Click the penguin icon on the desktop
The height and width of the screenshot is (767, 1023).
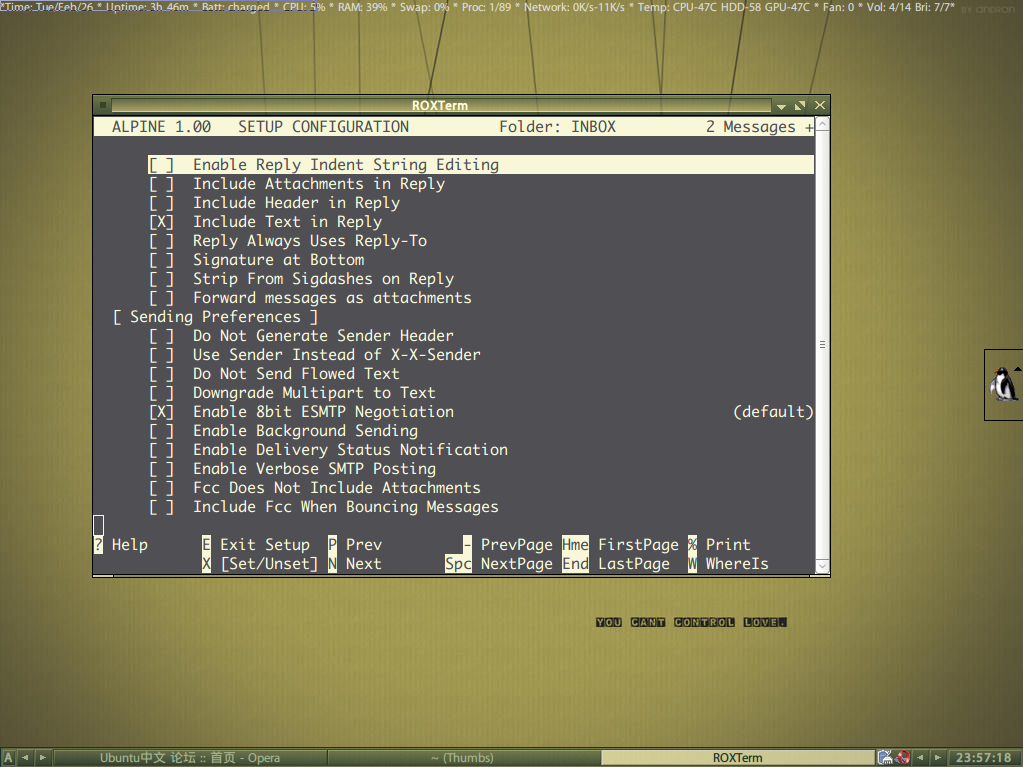click(x=1003, y=384)
